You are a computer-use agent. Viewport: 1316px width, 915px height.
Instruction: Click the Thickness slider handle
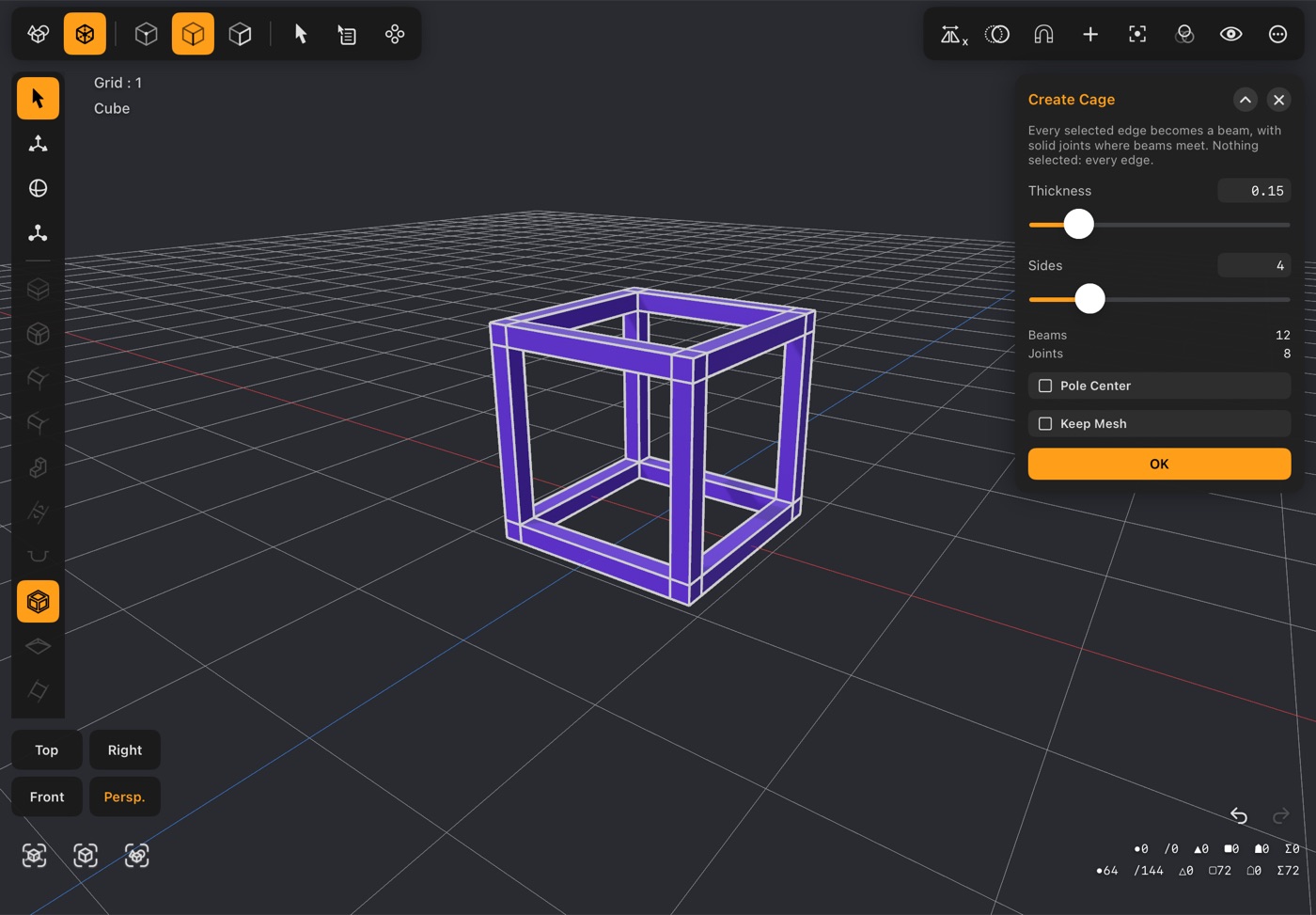click(1078, 224)
